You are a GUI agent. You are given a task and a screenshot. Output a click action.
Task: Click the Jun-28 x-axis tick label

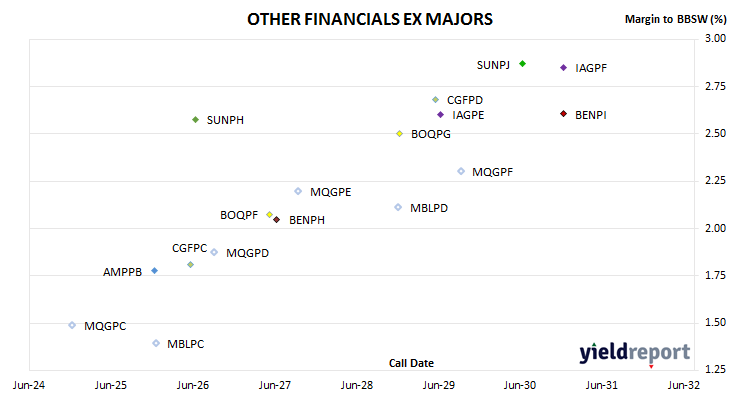tap(357, 385)
